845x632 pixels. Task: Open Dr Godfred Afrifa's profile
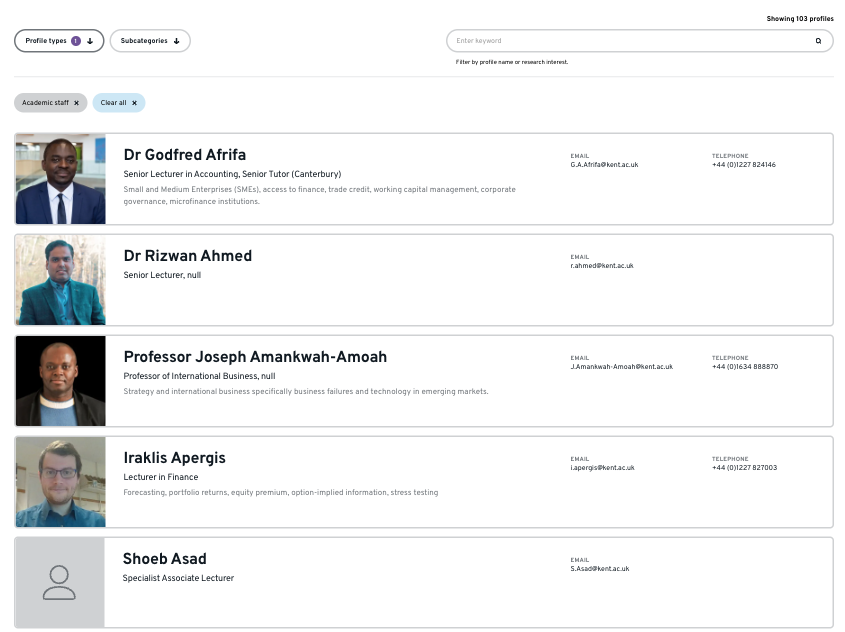pyautogui.click(x=184, y=155)
